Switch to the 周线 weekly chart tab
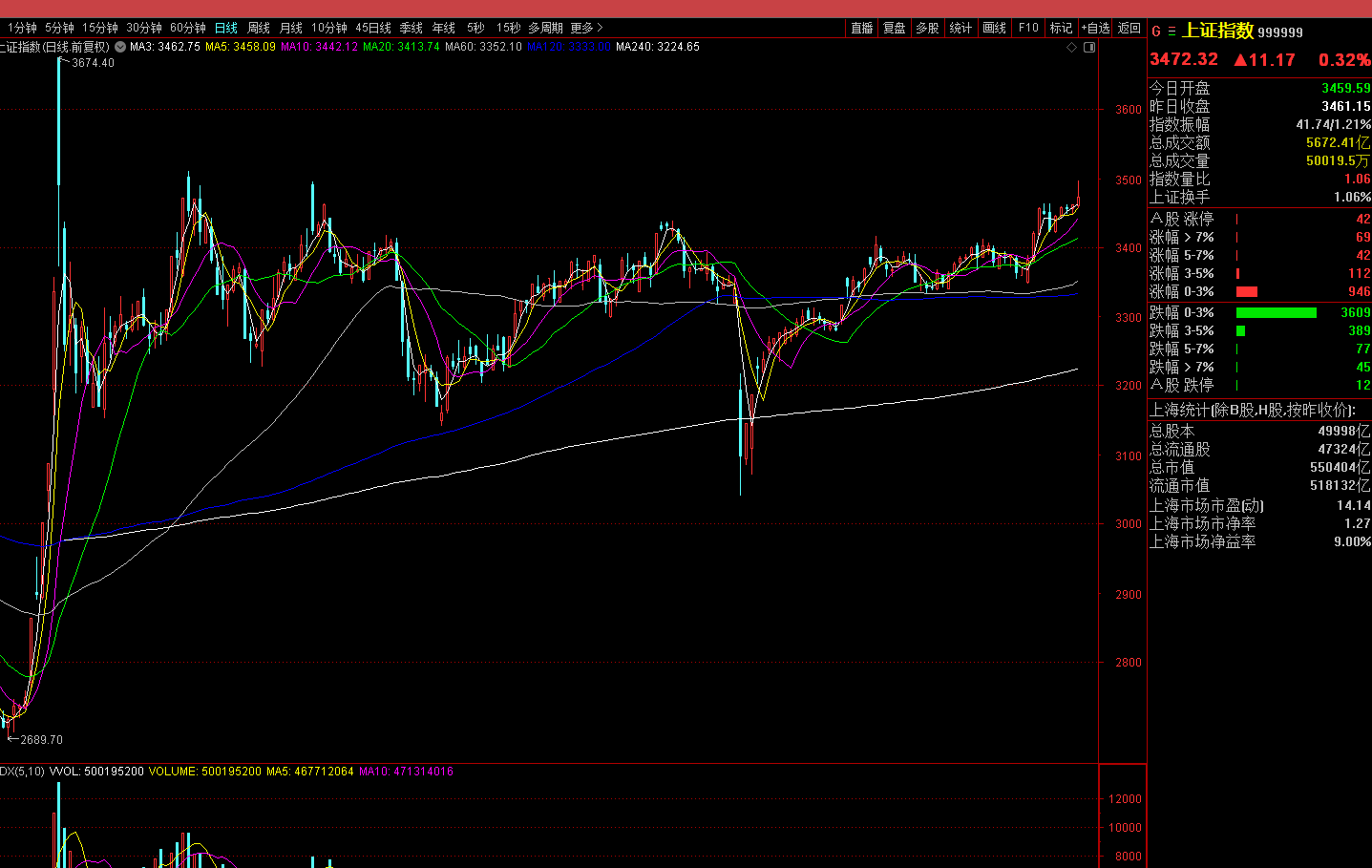 pyautogui.click(x=259, y=28)
